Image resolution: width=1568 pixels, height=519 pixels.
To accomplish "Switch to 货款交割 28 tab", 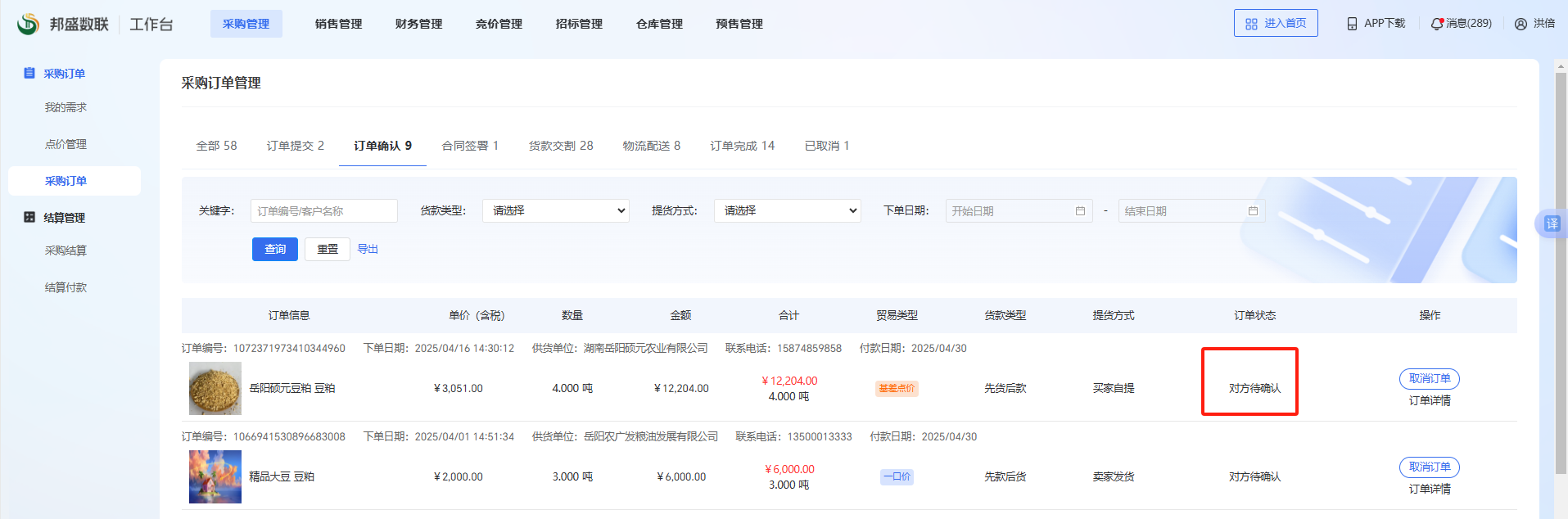I will point(561,146).
